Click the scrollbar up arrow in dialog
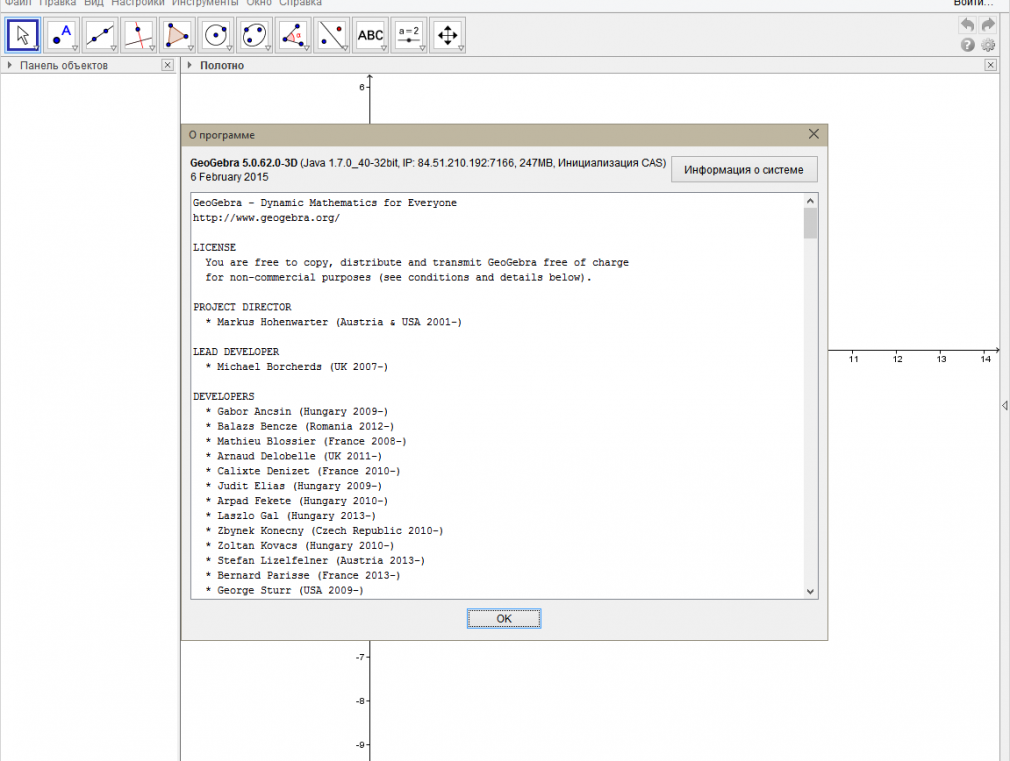This screenshot has width=1010, height=761. 810,201
